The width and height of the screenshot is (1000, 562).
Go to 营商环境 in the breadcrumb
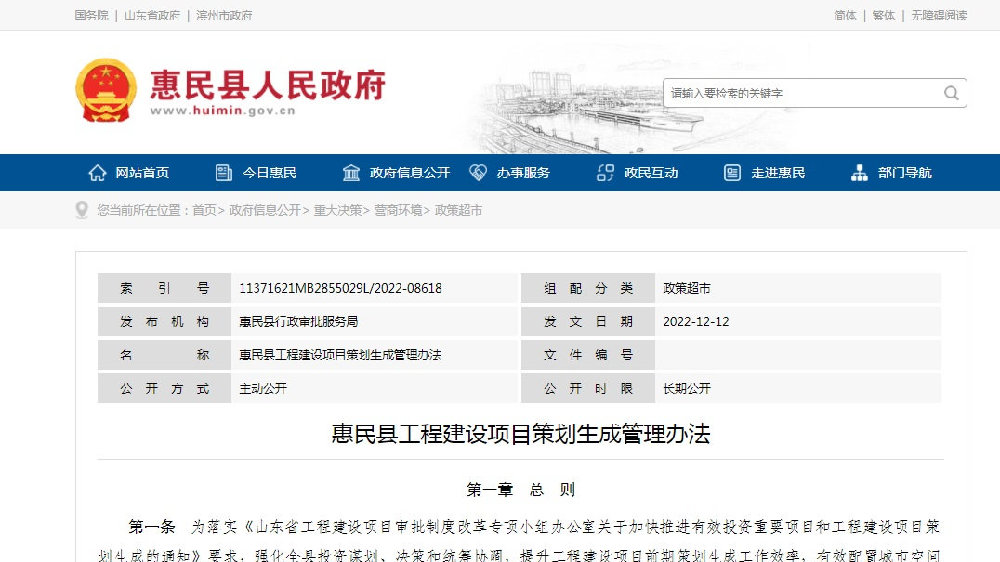(398, 211)
